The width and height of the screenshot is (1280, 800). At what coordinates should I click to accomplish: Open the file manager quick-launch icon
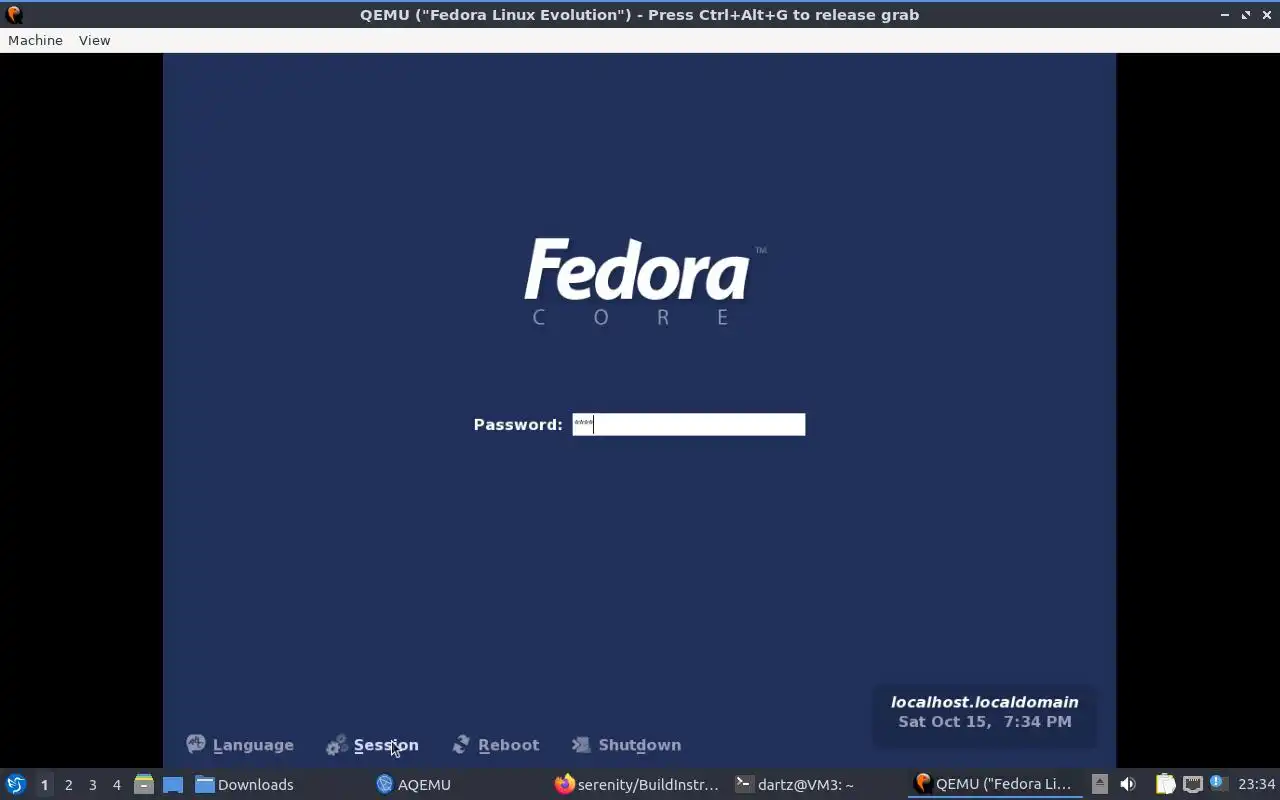144,784
